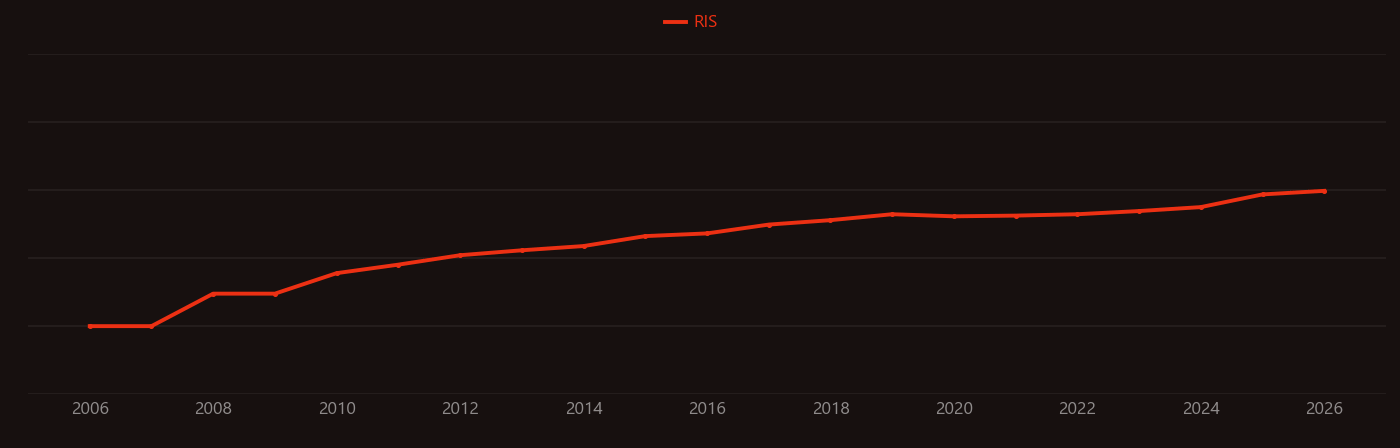1400x448 pixels.
Task: Click the 2016 axis label
Action: pyautogui.click(x=707, y=409)
